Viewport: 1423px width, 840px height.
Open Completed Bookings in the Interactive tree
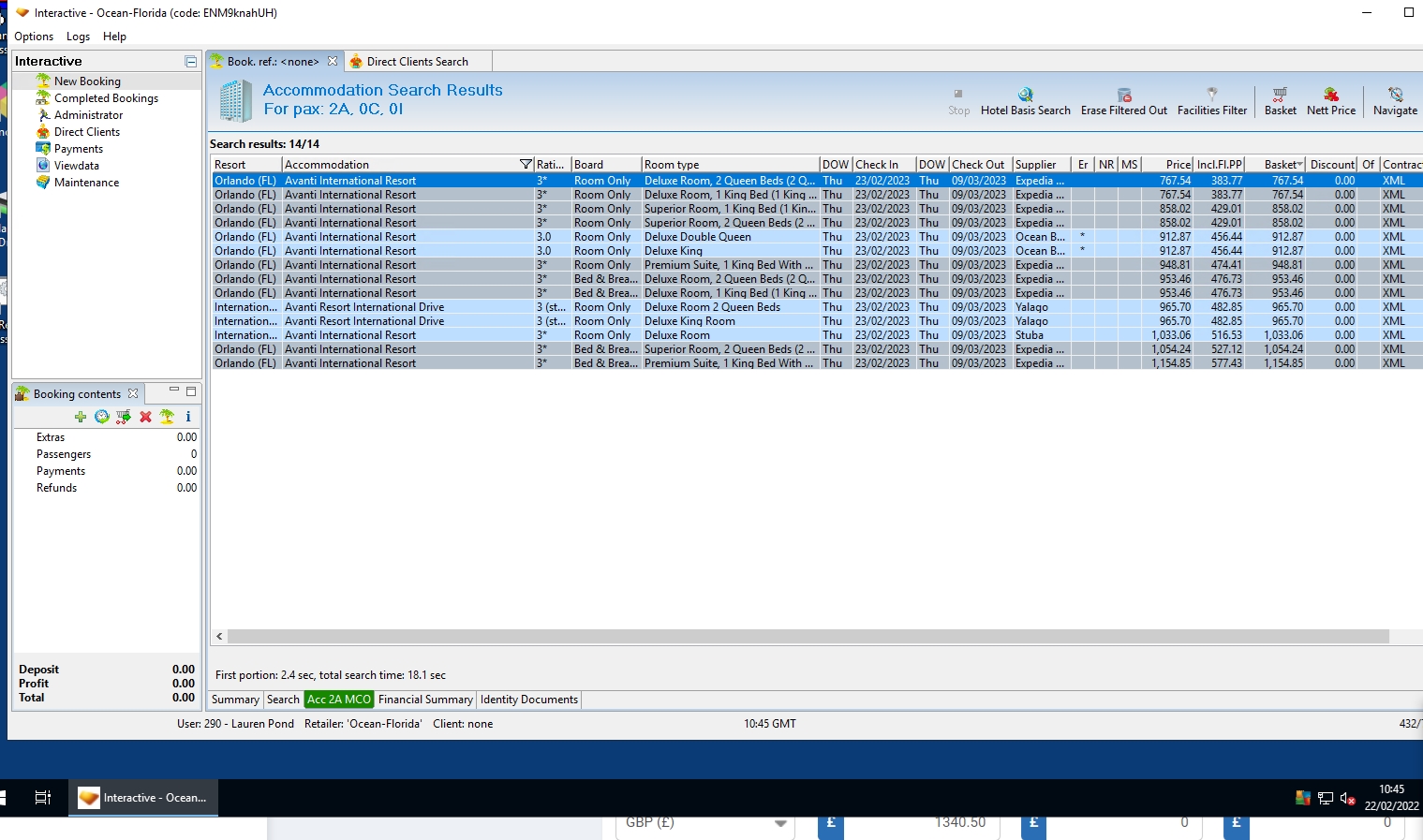coord(106,98)
